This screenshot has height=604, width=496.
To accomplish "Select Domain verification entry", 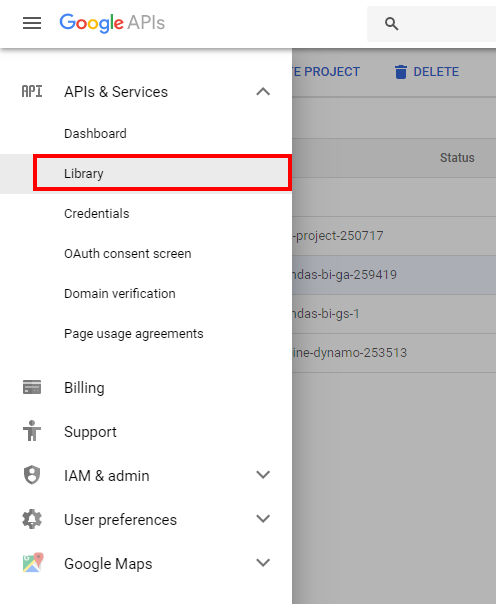I will click(x=120, y=294).
